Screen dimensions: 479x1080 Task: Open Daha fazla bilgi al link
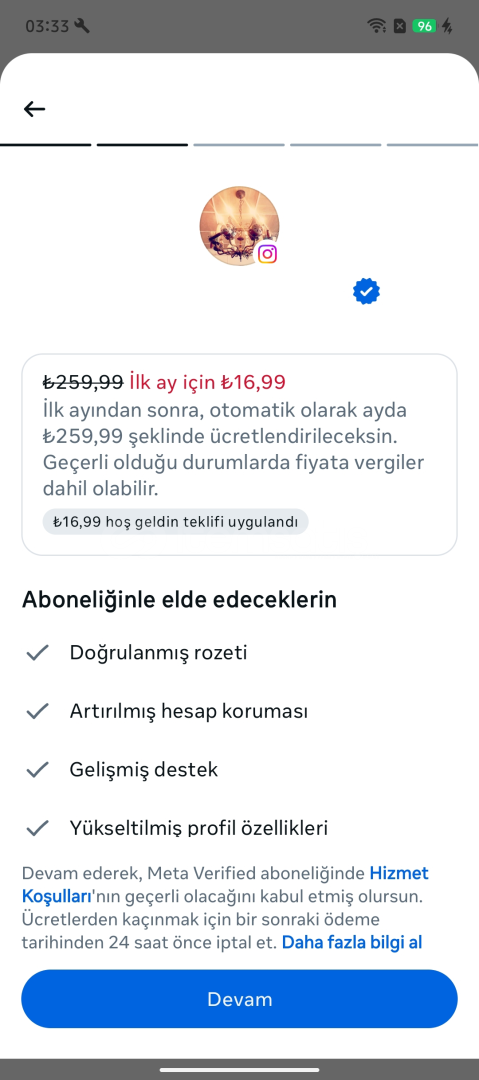pos(351,942)
